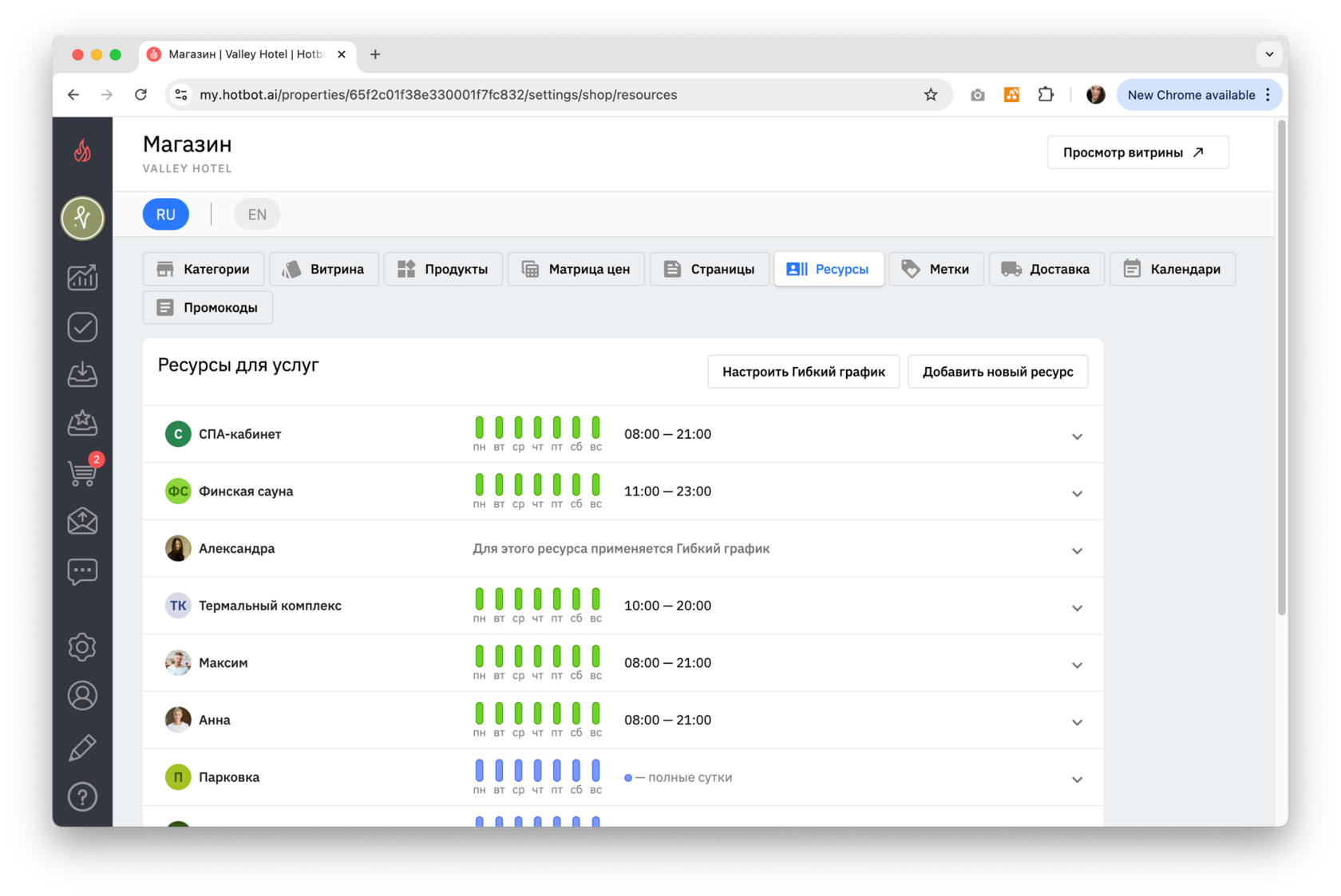Open the help question mark sidebar icon
The width and height of the screenshot is (1341, 896).
82,796
